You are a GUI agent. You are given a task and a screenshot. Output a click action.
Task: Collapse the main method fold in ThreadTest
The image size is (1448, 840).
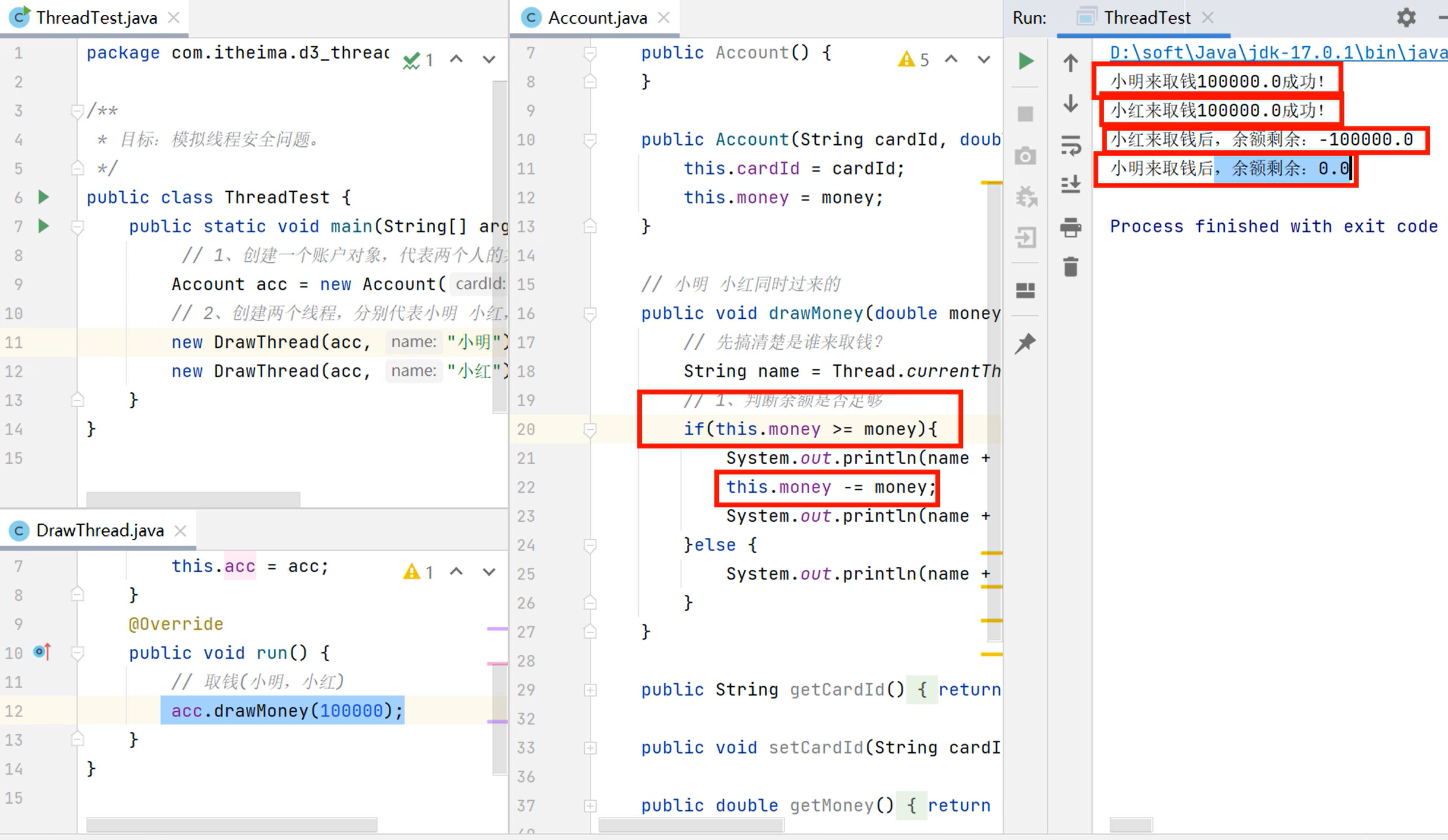pyautogui.click(x=77, y=227)
